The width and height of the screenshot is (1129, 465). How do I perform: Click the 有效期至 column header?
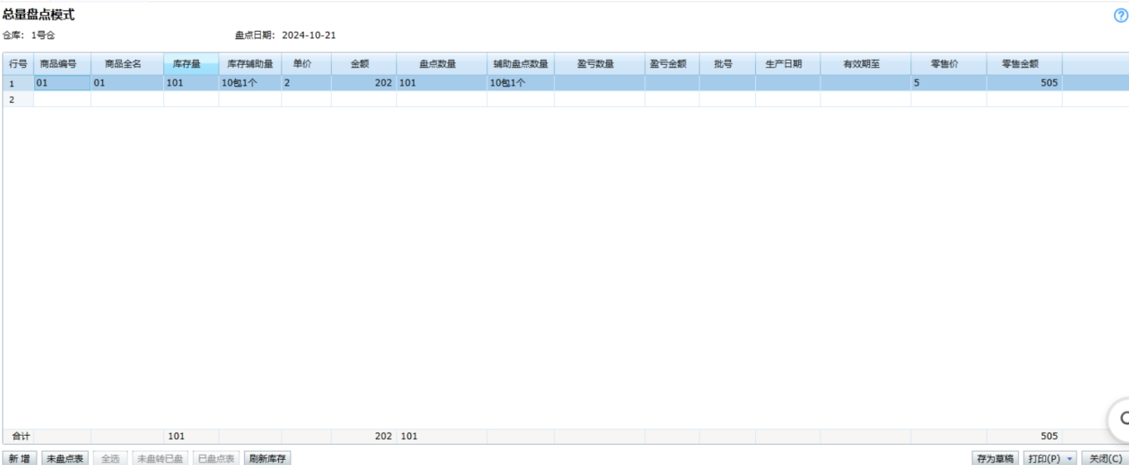[x=864, y=64]
